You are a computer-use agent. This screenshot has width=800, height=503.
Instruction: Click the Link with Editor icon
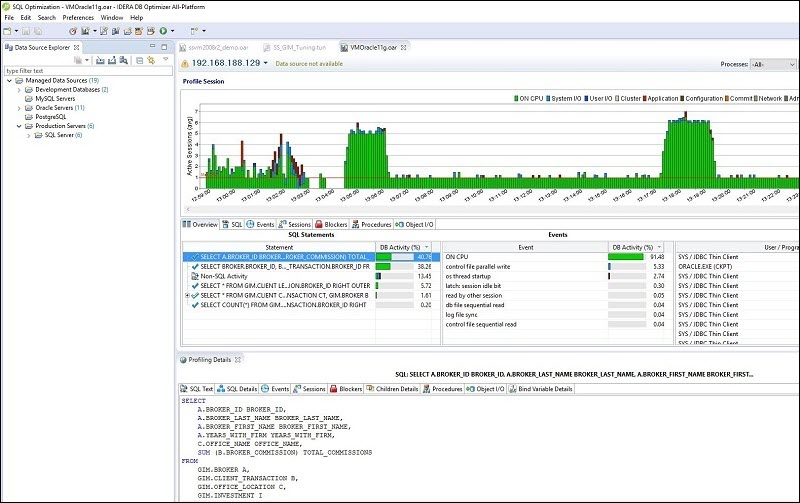pyautogui.click(x=151, y=60)
